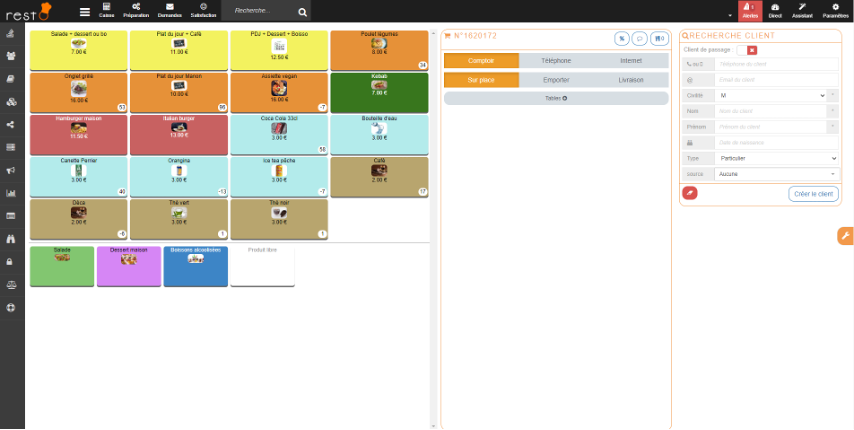This screenshot has width=854, height=430.
Task: Click the order comment bubble icon
Action: click(640, 38)
